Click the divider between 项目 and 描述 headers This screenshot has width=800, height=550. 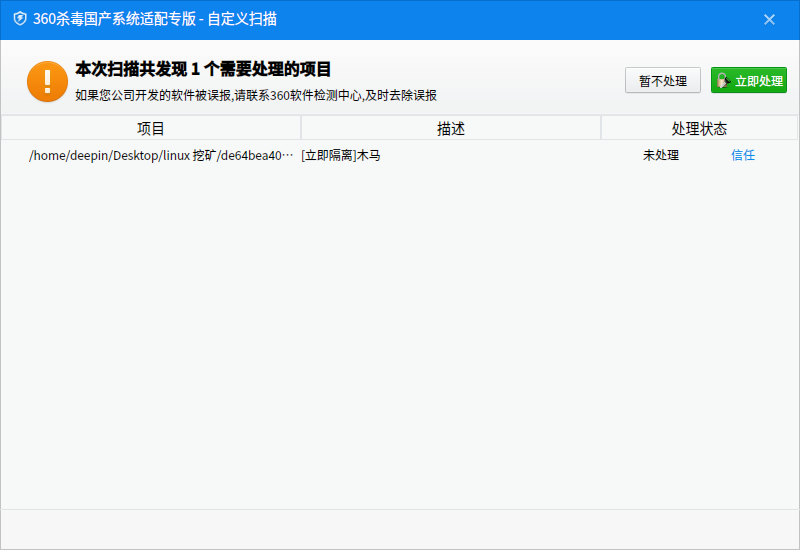(301, 128)
